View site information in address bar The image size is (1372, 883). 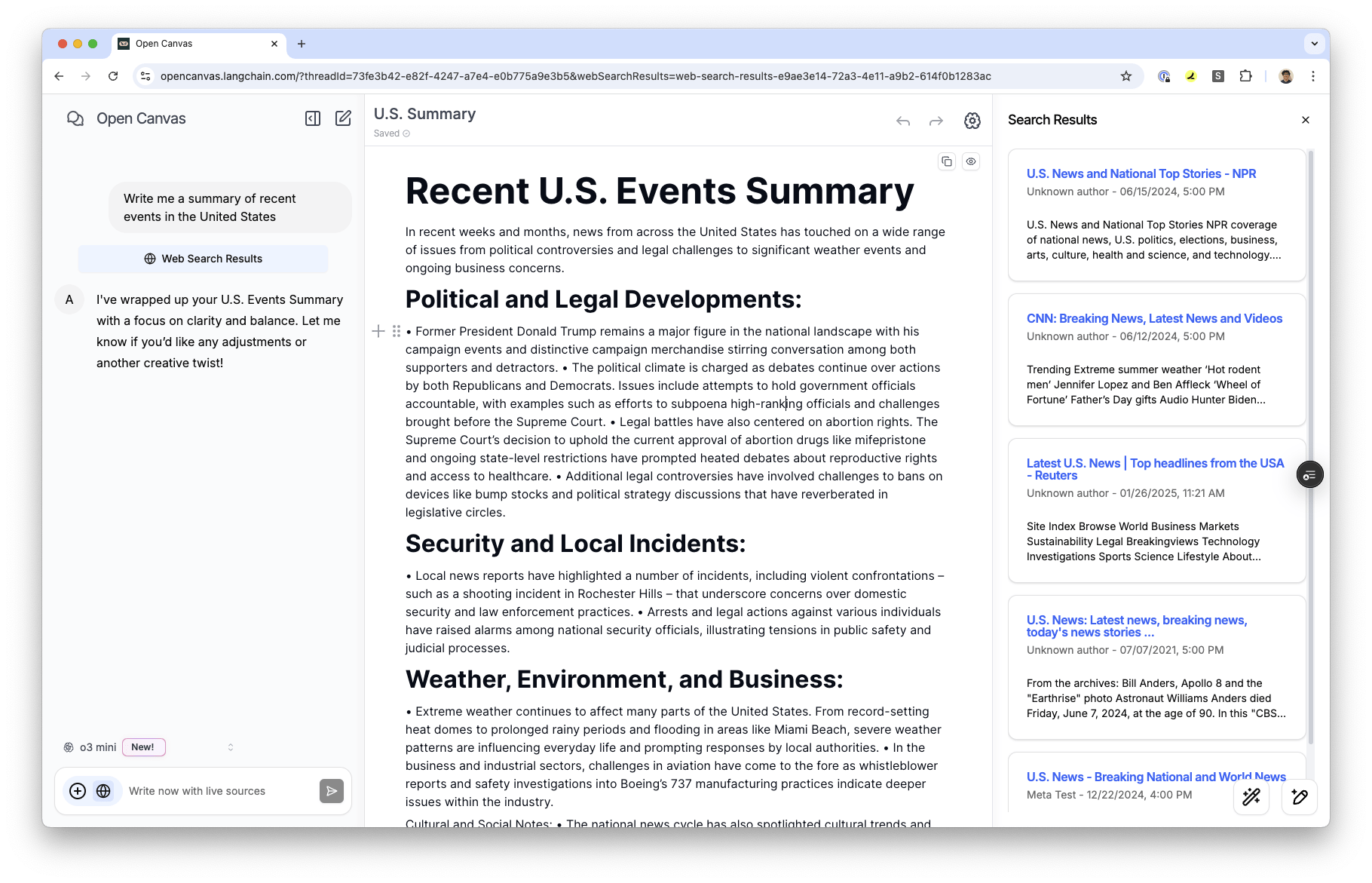coord(146,76)
